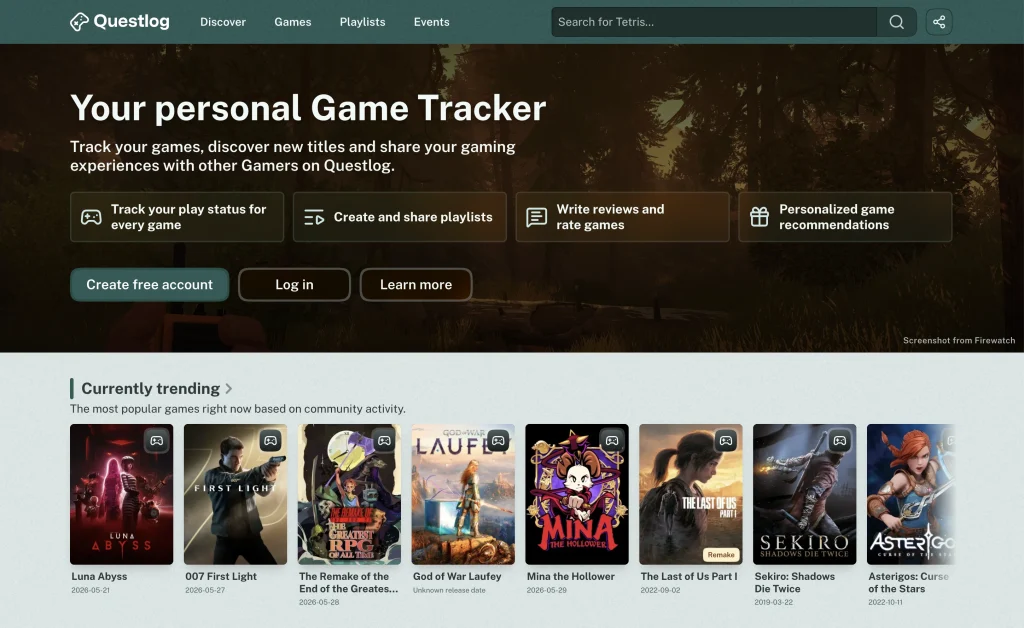Image resolution: width=1024 pixels, height=628 pixels.
Task: Open the Playlists menu
Action: [x=362, y=22]
